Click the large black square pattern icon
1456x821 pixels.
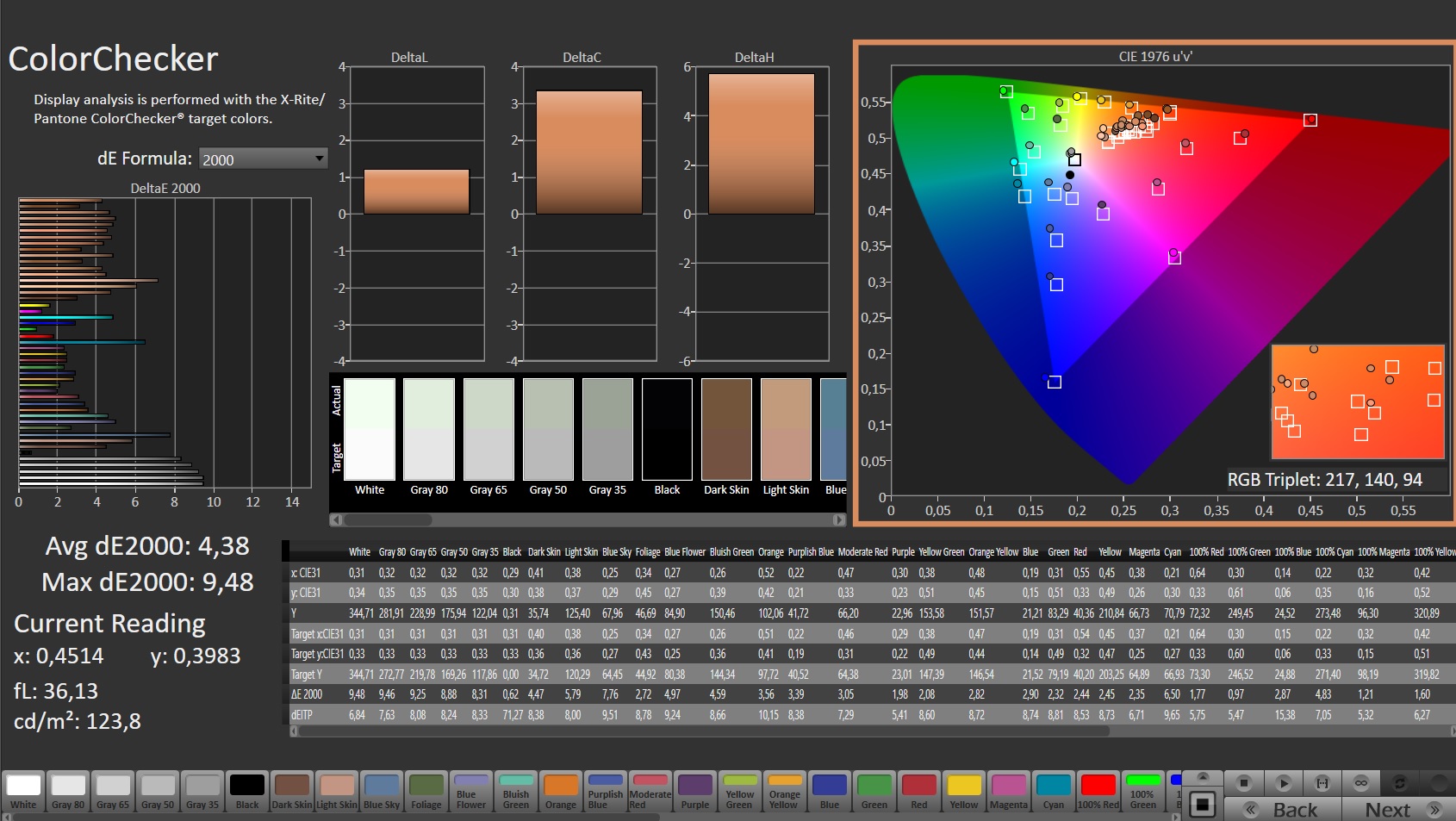(1202, 805)
